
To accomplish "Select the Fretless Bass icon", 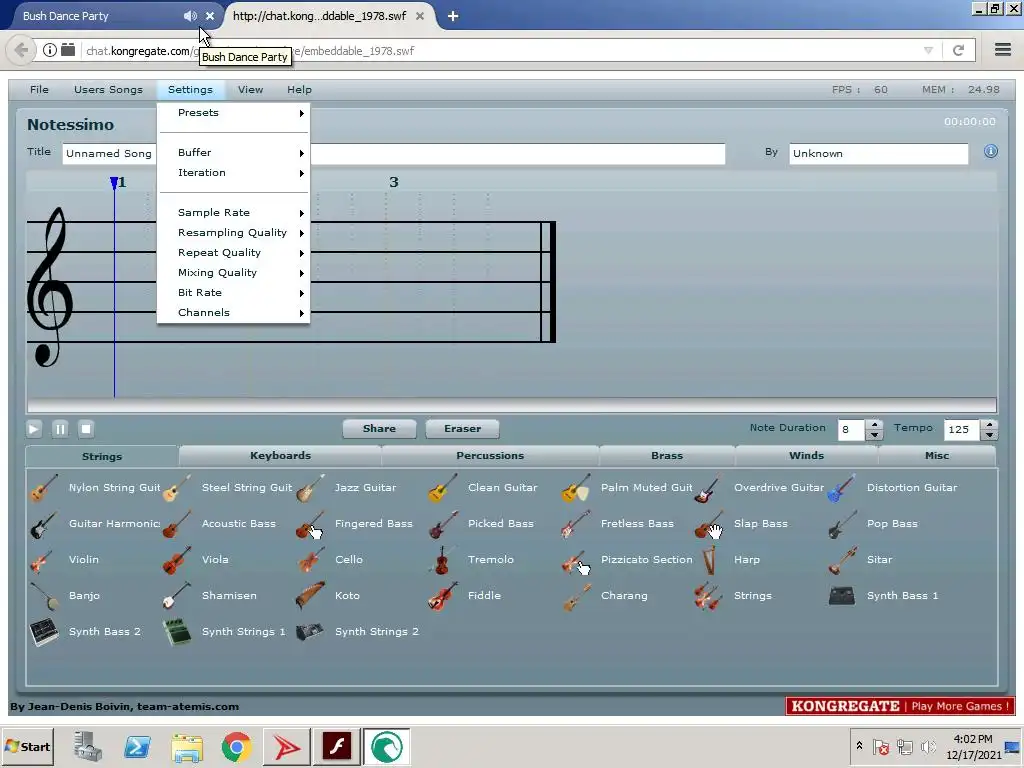I will click(x=576, y=524).
